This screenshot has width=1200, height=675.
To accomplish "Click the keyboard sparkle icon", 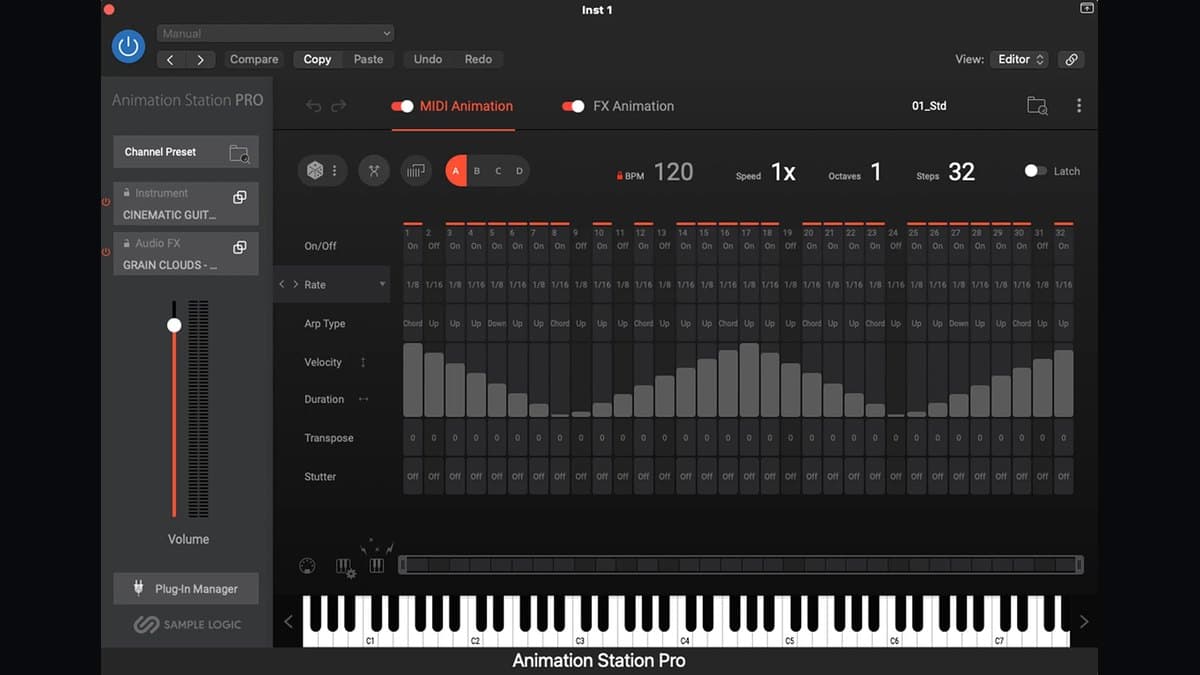I will point(376,557).
